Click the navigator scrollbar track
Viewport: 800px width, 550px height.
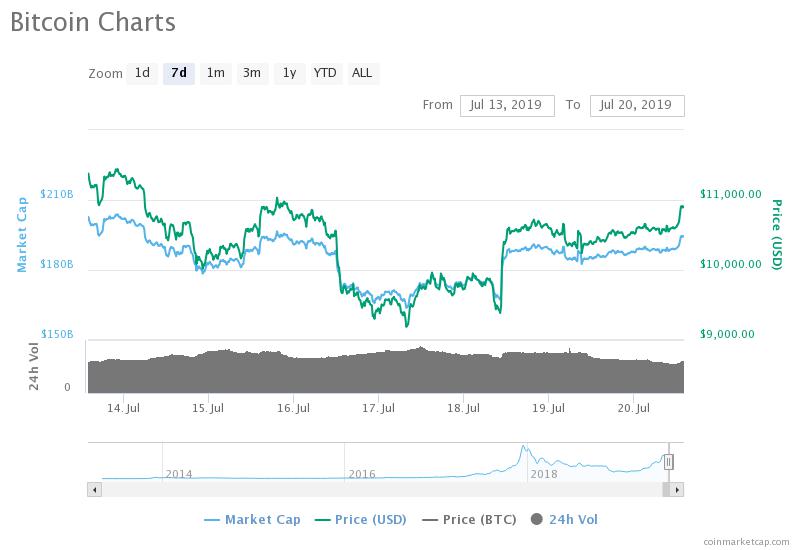tap(380, 489)
